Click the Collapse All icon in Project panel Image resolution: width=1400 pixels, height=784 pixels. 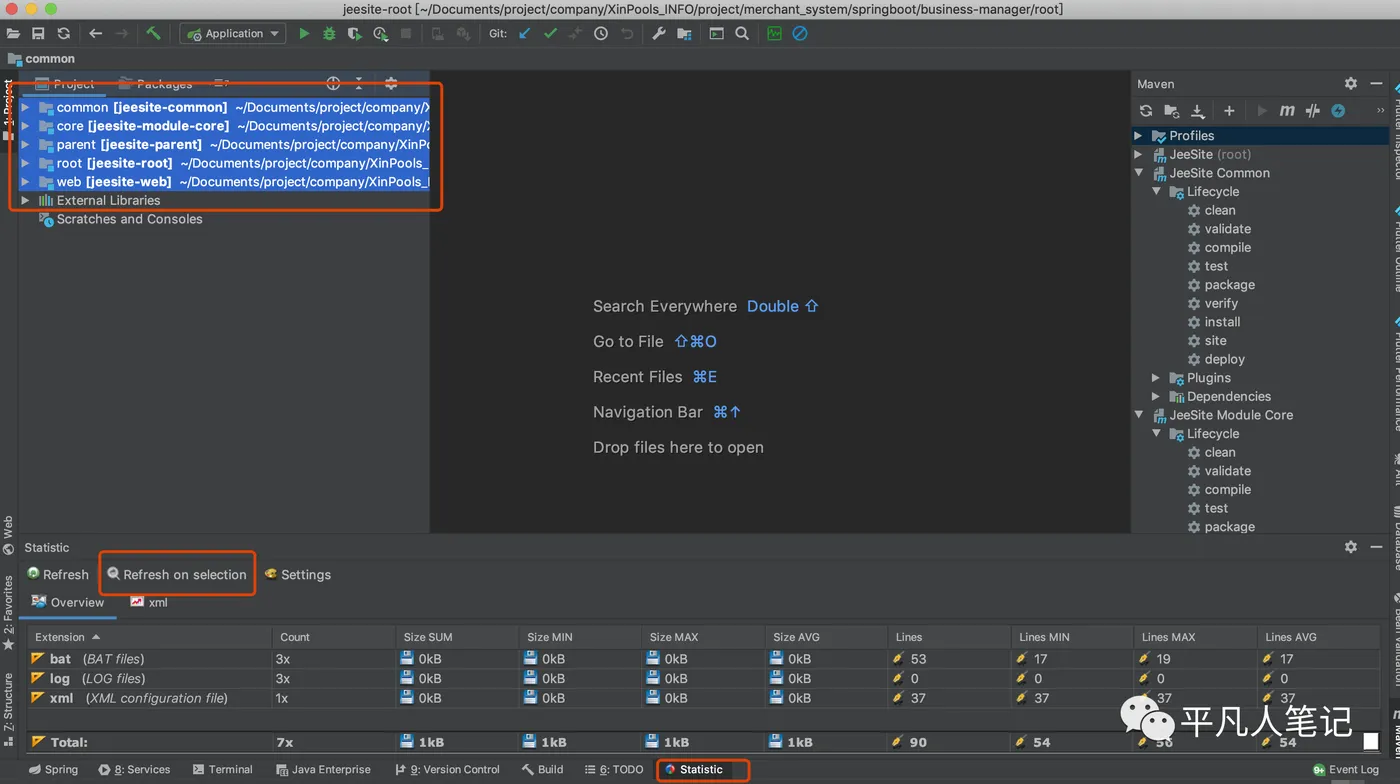[x=359, y=84]
